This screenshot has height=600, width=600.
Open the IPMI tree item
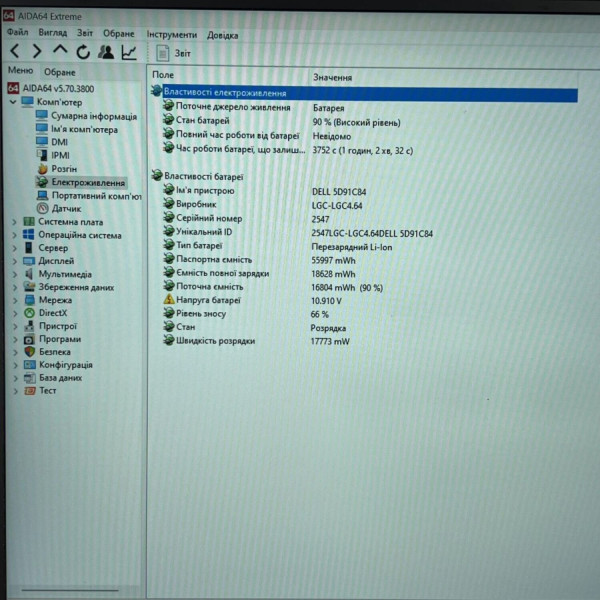click(53, 155)
